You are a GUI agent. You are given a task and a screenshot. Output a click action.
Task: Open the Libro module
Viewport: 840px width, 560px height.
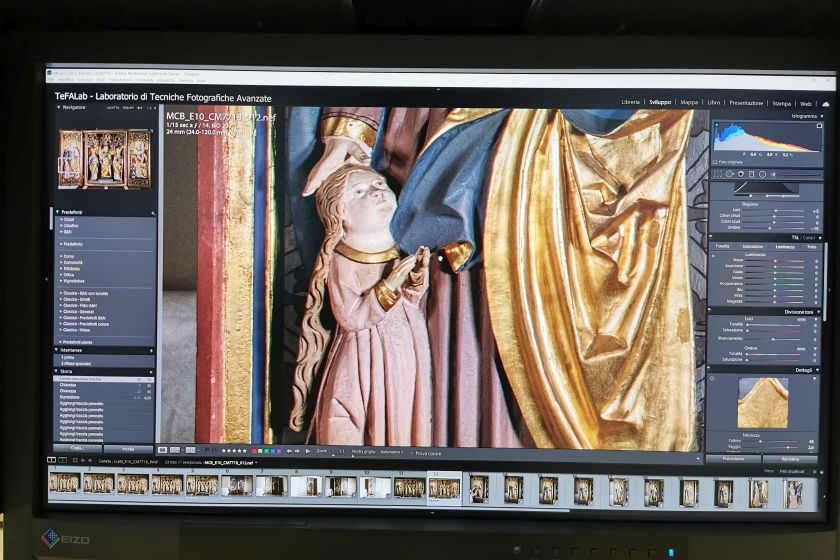coord(714,102)
